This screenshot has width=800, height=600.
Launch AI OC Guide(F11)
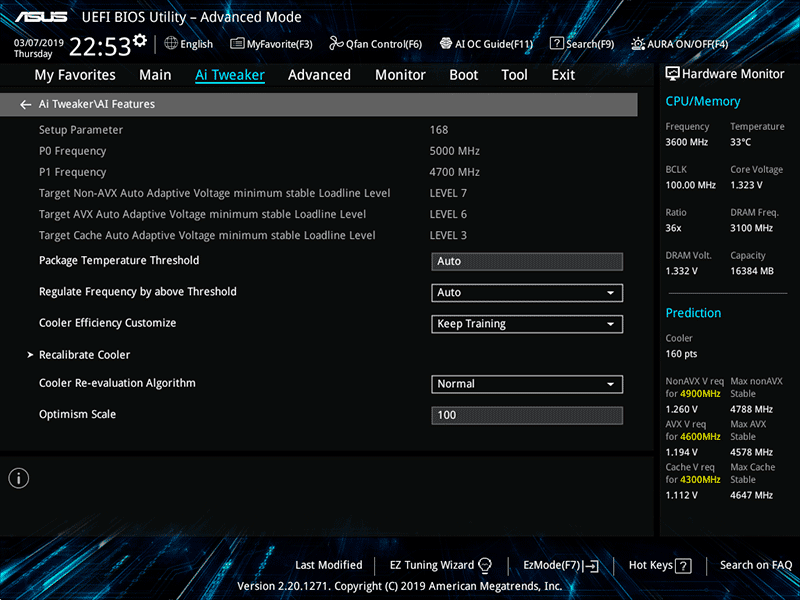pos(487,44)
